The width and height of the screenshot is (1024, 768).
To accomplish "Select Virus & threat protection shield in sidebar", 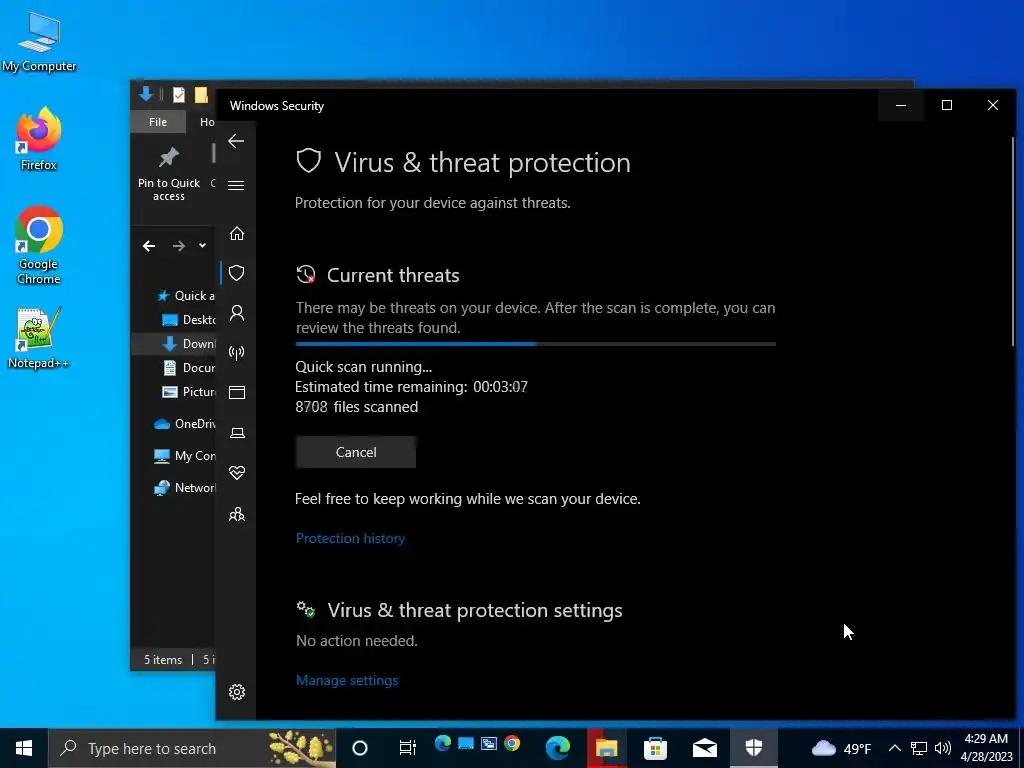I will [236, 273].
